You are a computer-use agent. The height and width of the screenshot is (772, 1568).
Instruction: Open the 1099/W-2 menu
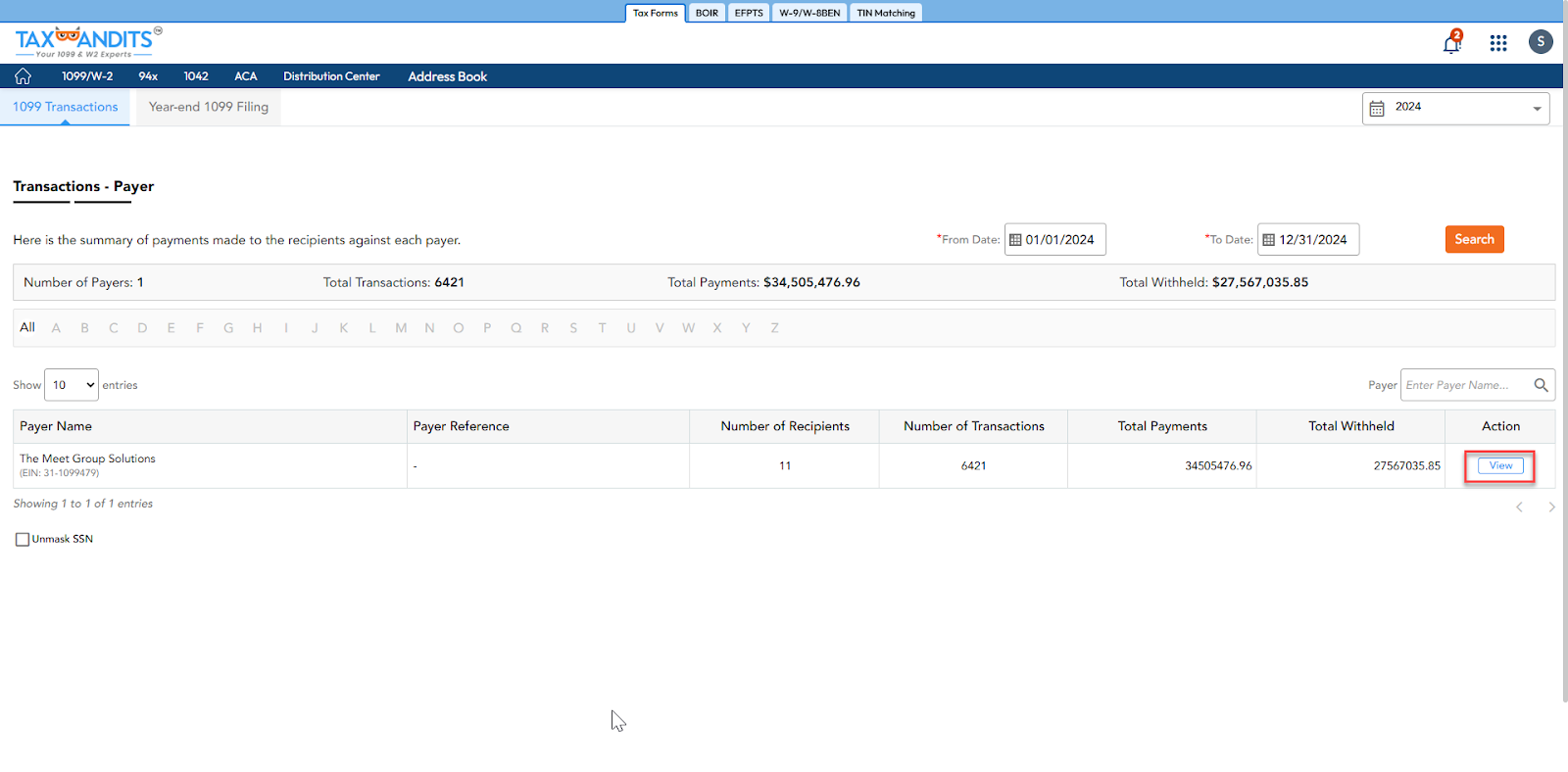[87, 76]
